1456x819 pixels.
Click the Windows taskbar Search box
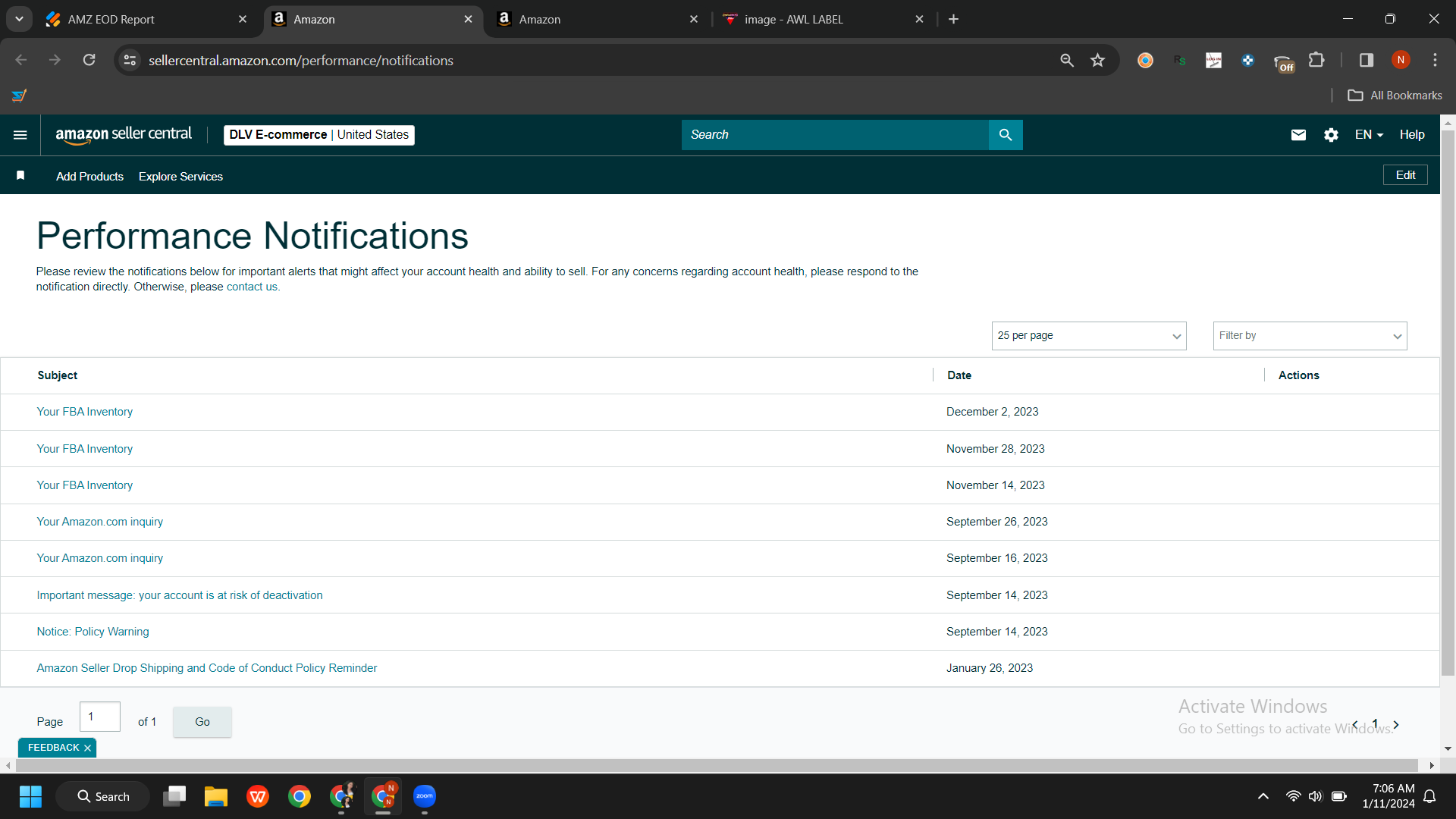coord(103,796)
